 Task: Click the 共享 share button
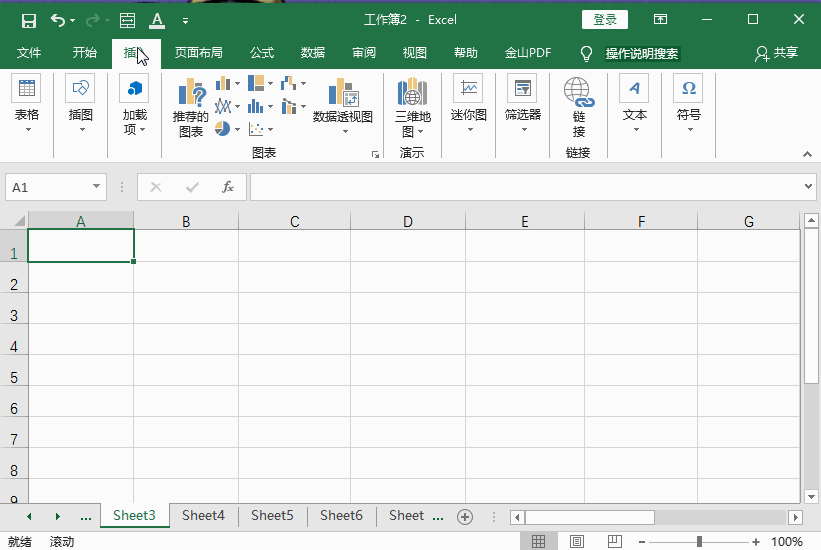pyautogui.click(x=777, y=53)
